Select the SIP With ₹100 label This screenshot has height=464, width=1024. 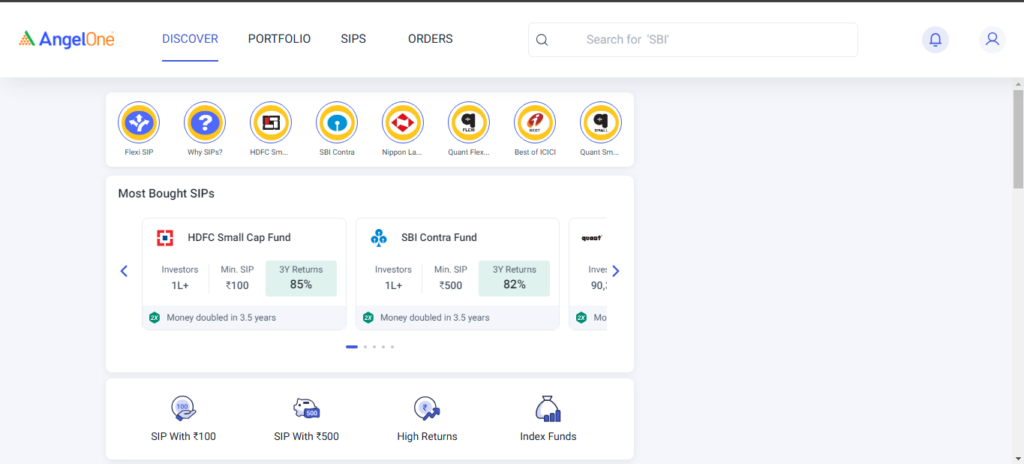184,437
